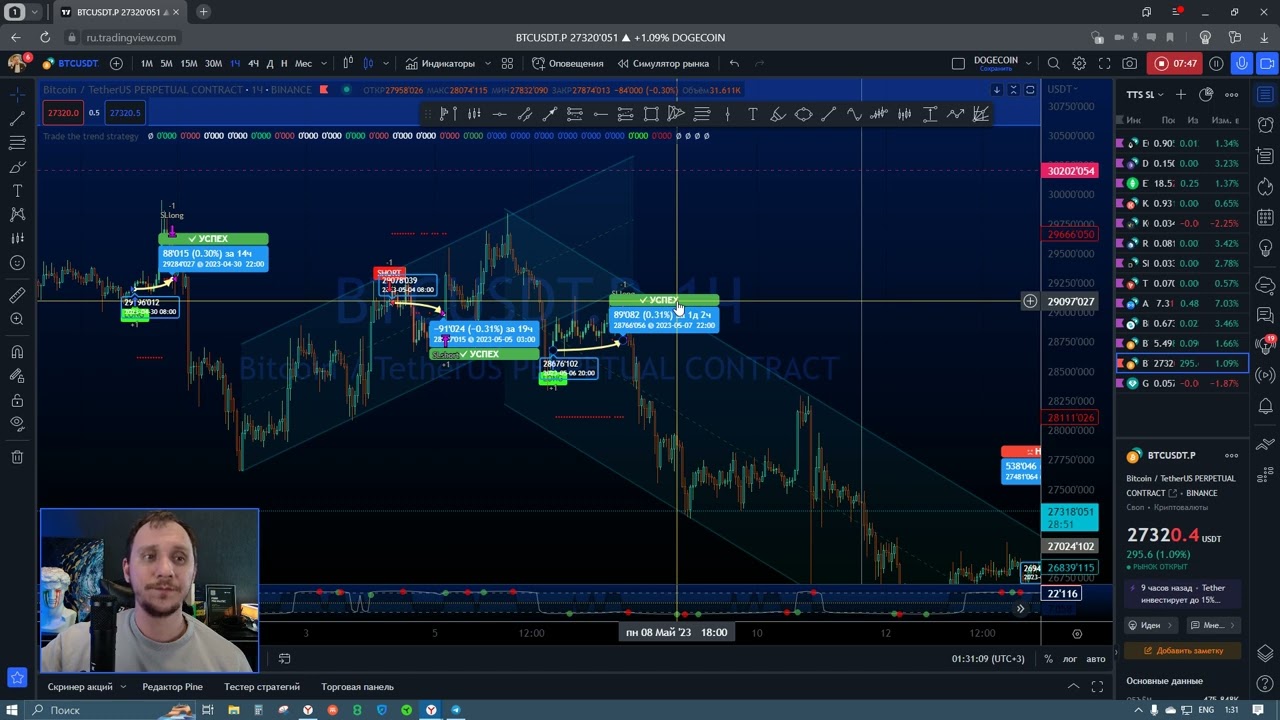Open the Оповещения alerts button
The height and width of the screenshot is (720, 1280).
click(x=568, y=63)
